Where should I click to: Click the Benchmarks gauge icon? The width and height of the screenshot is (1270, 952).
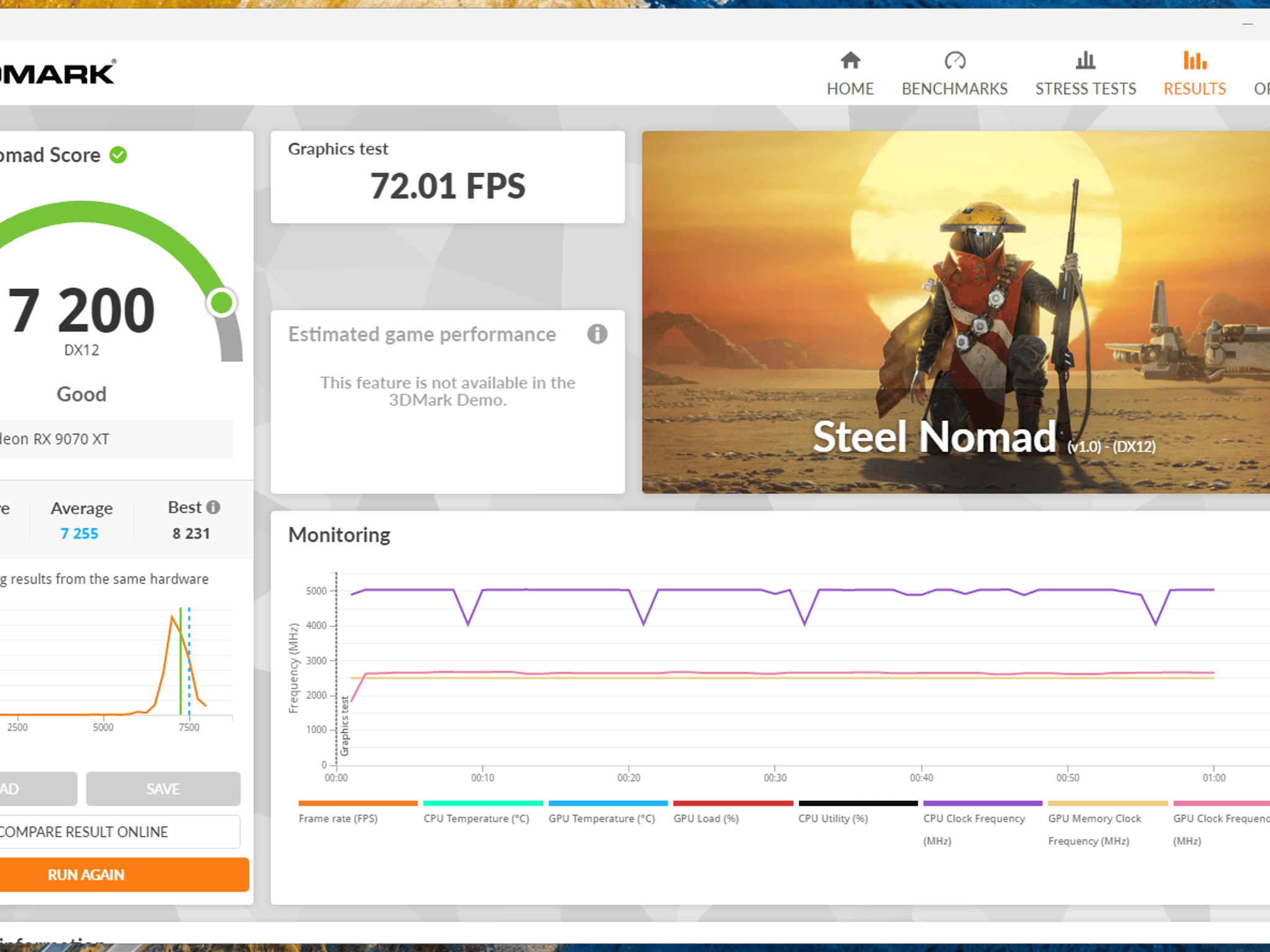click(x=955, y=61)
